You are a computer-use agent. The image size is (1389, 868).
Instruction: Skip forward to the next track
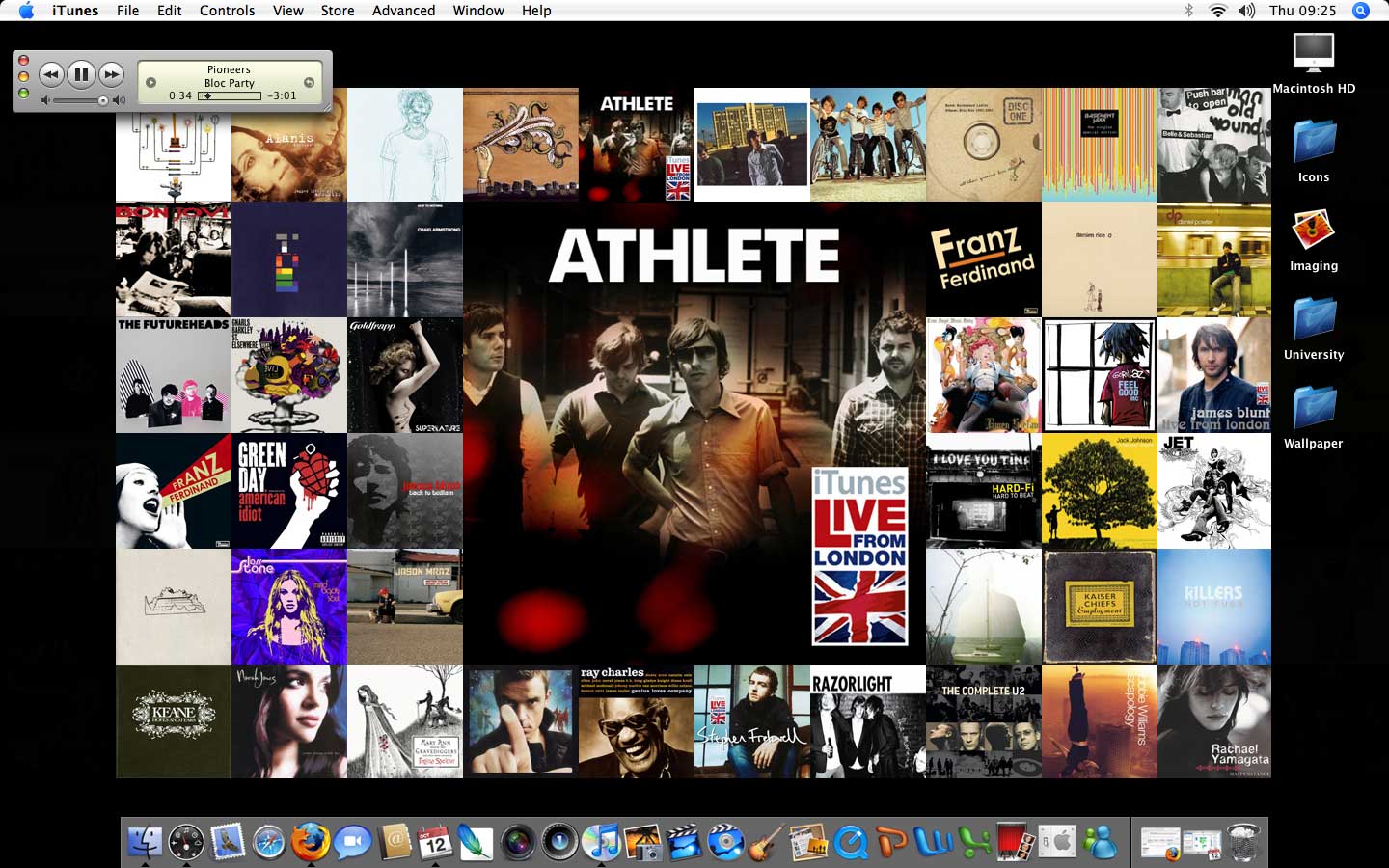tap(112, 74)
